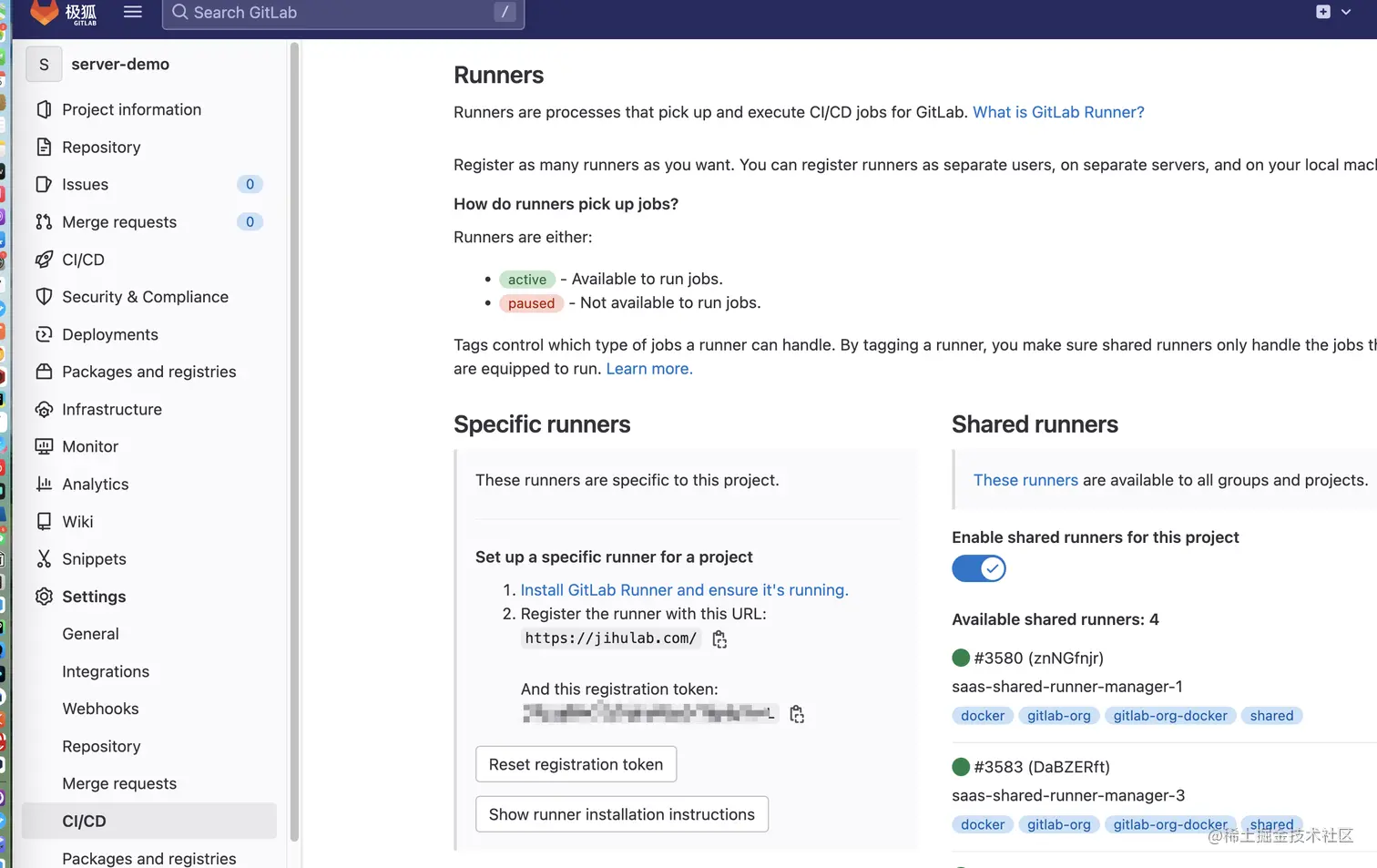
Task: Click the green status dot for runner #3583
Action: 961,767
